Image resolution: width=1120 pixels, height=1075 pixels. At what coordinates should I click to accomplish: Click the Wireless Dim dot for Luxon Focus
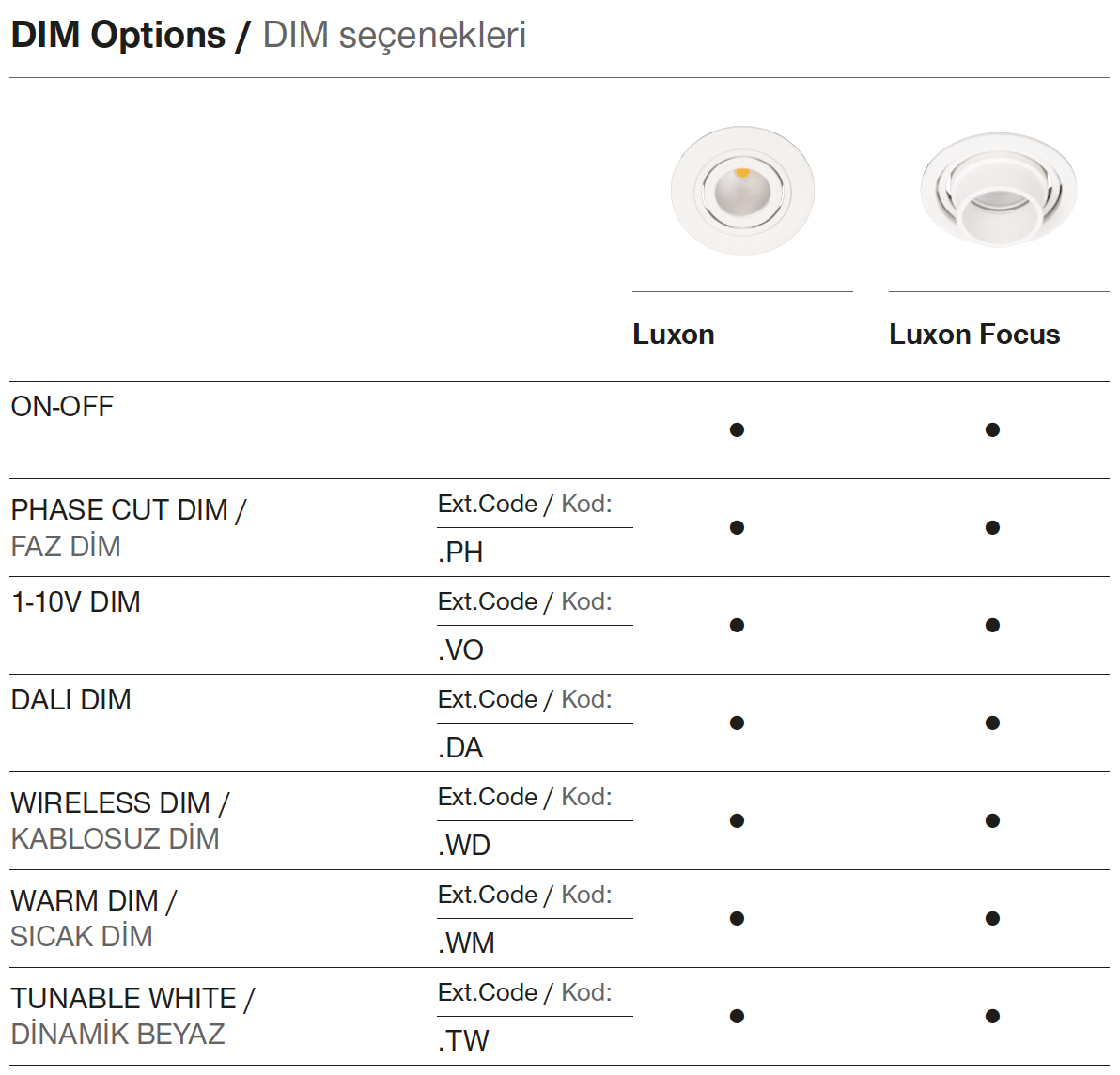point(992,820)
